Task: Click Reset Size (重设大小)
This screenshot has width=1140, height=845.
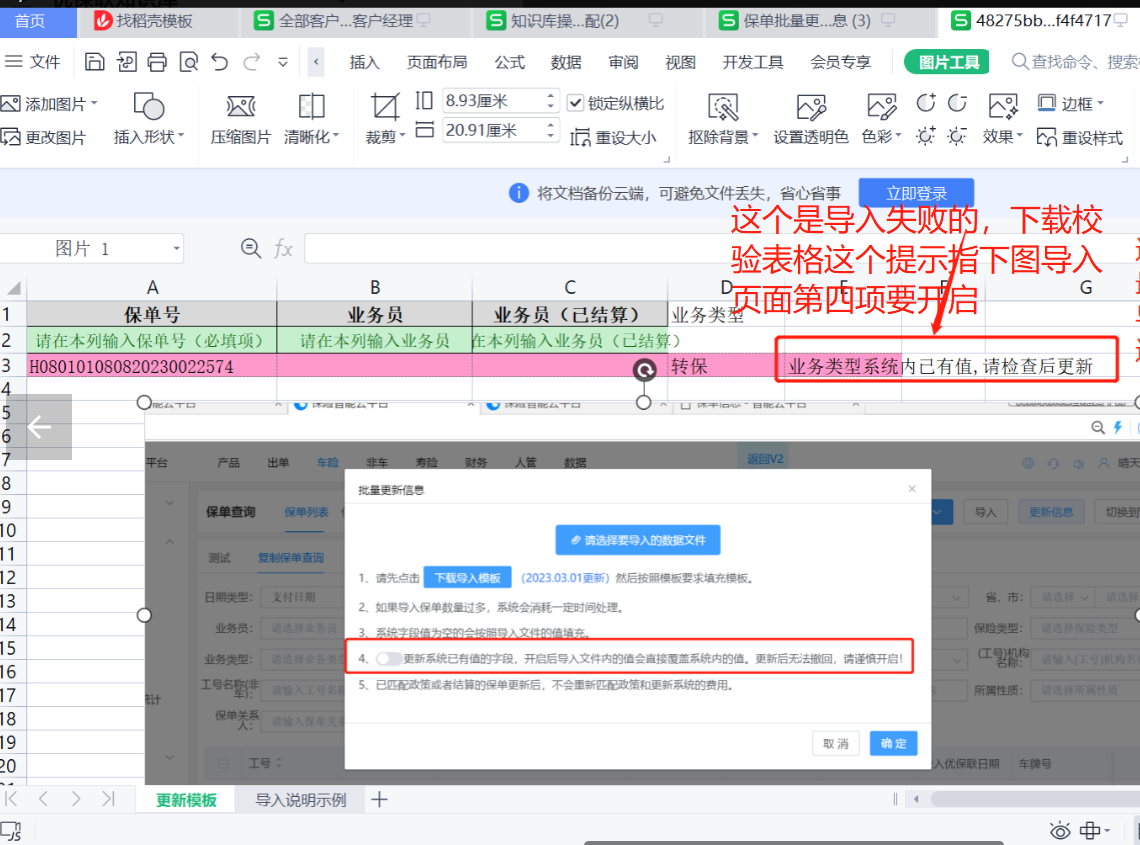Action: (614, 137)
